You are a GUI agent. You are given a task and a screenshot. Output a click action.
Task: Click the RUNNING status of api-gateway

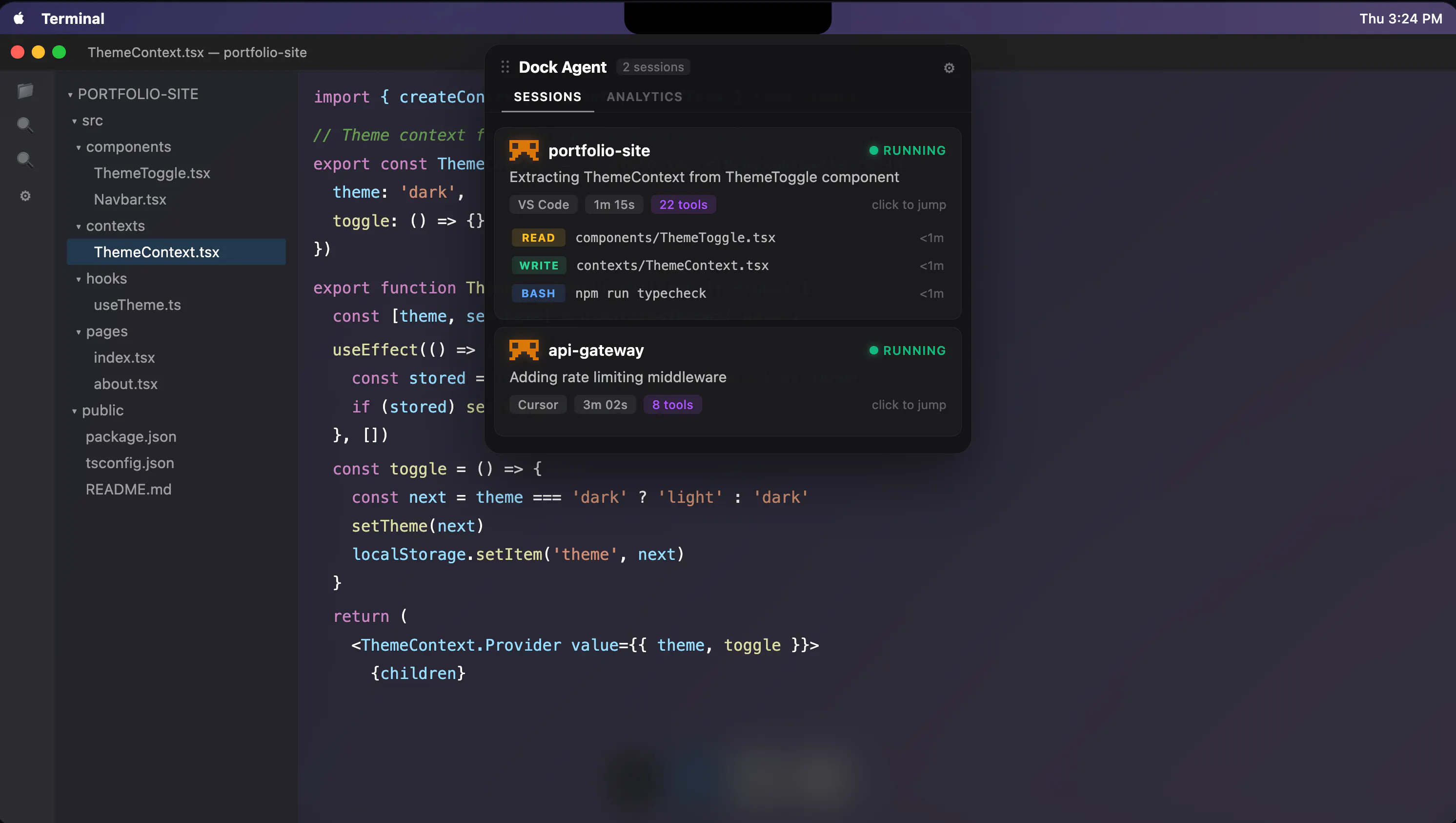tap(907, 350)
